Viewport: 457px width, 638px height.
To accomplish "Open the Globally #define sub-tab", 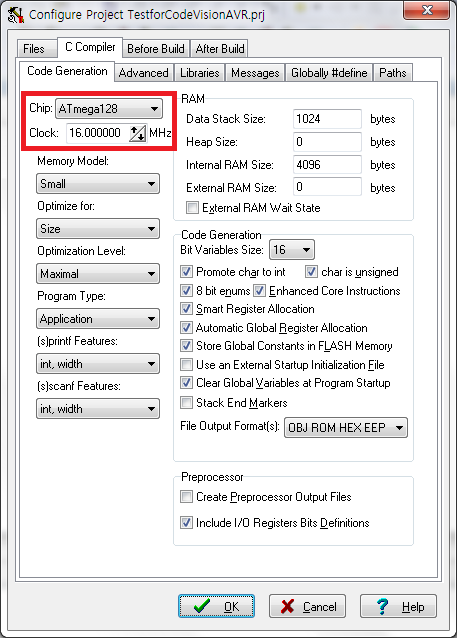I will click(329, 73).
